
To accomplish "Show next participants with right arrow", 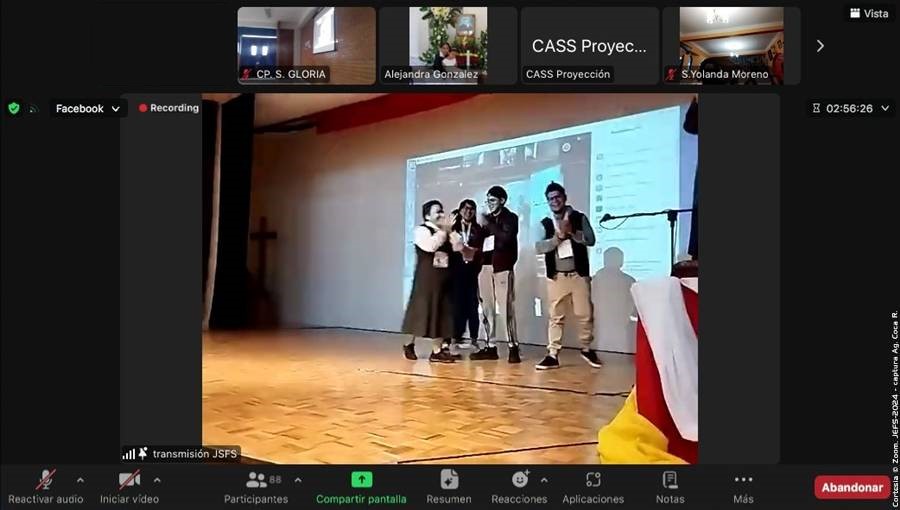I will [x=820, y=46].
